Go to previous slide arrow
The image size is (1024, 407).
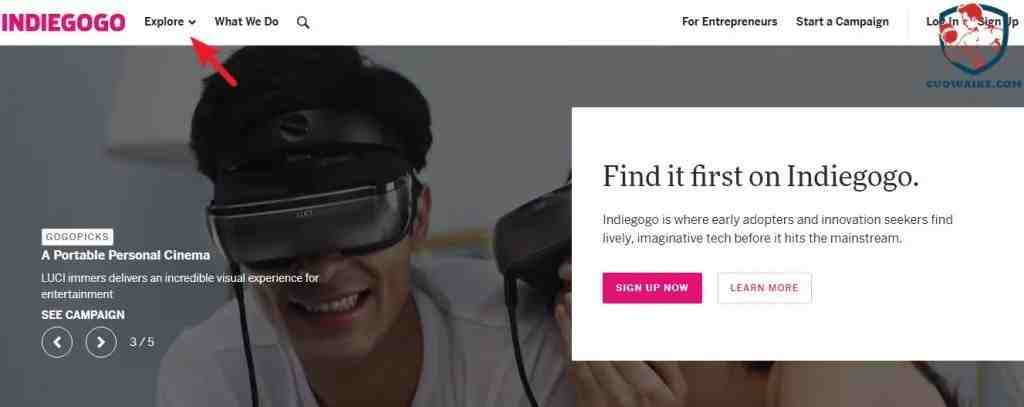tap(57, 342)
